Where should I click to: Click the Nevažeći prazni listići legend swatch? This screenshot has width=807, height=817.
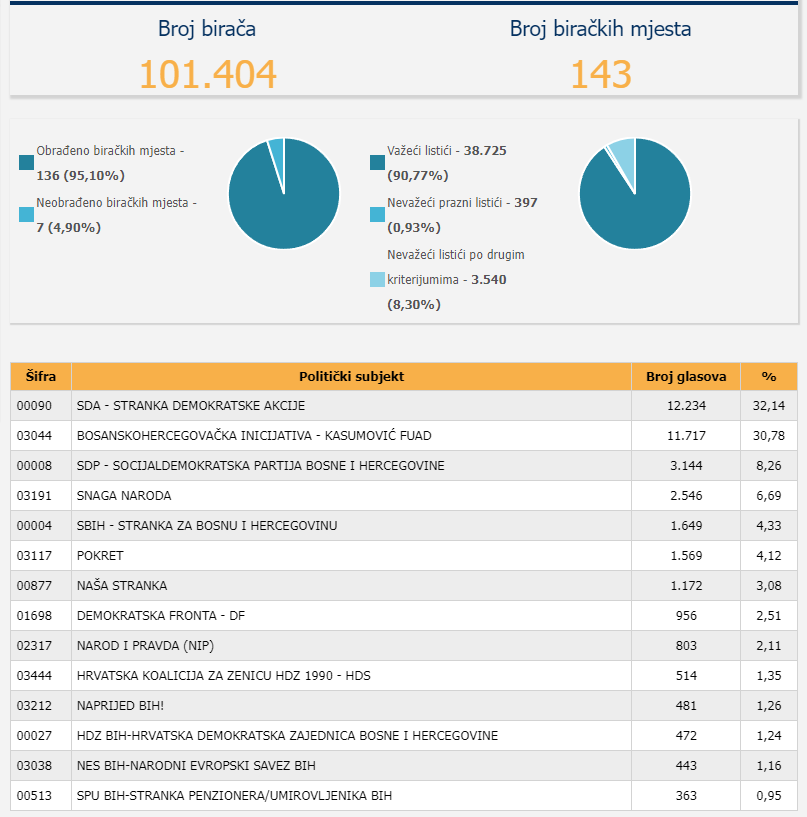point(377,214)
